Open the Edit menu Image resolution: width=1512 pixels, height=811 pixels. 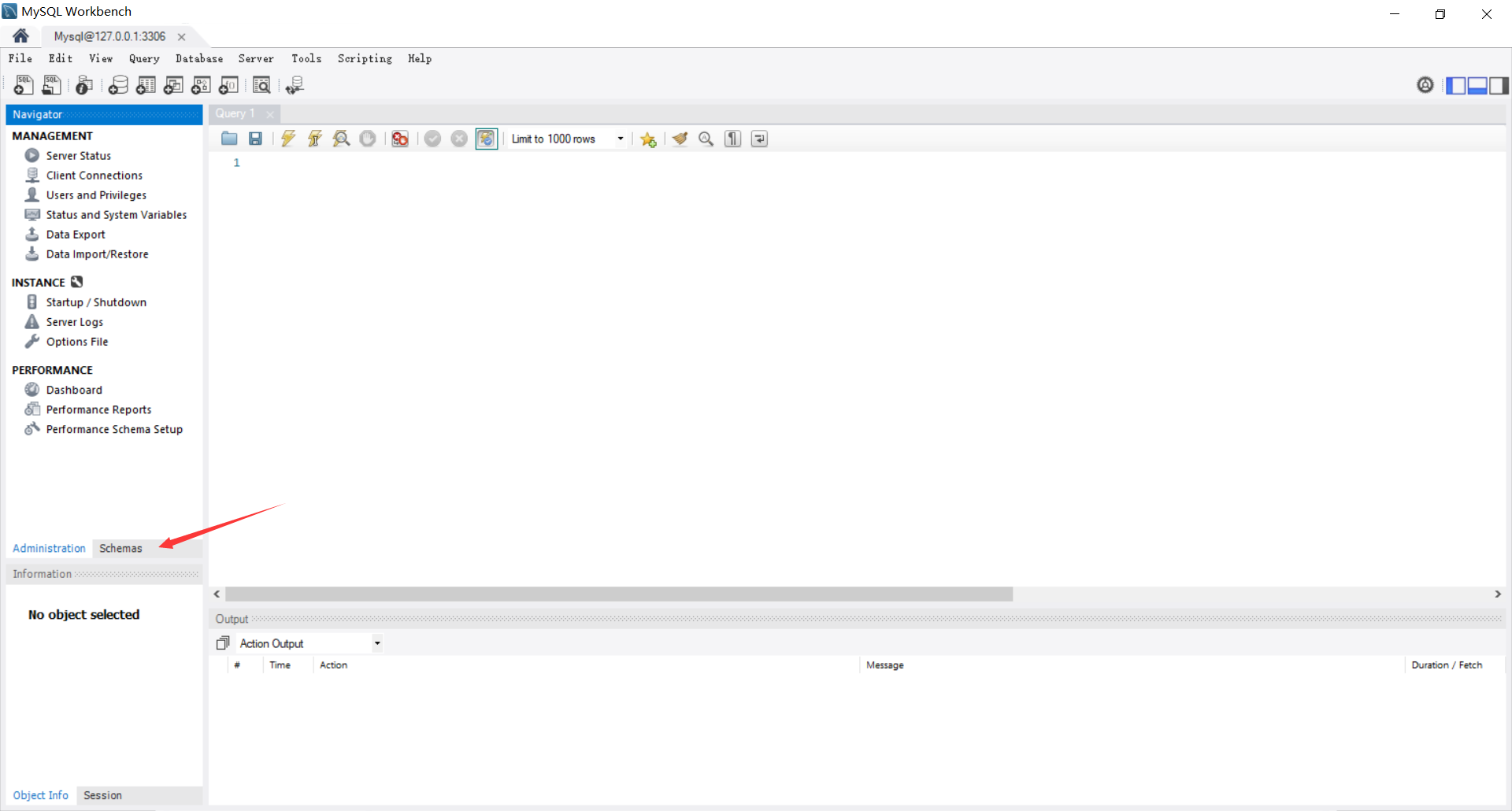click(x=61, y=58)
